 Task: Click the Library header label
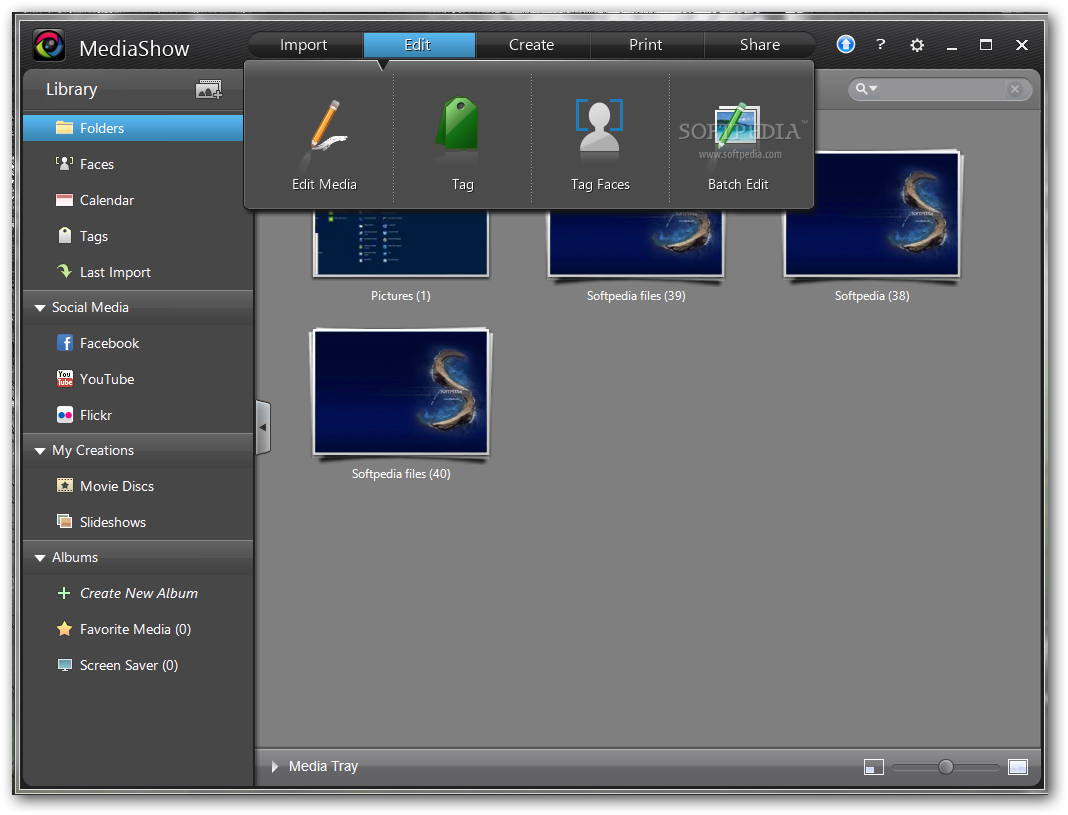(72, 89)
